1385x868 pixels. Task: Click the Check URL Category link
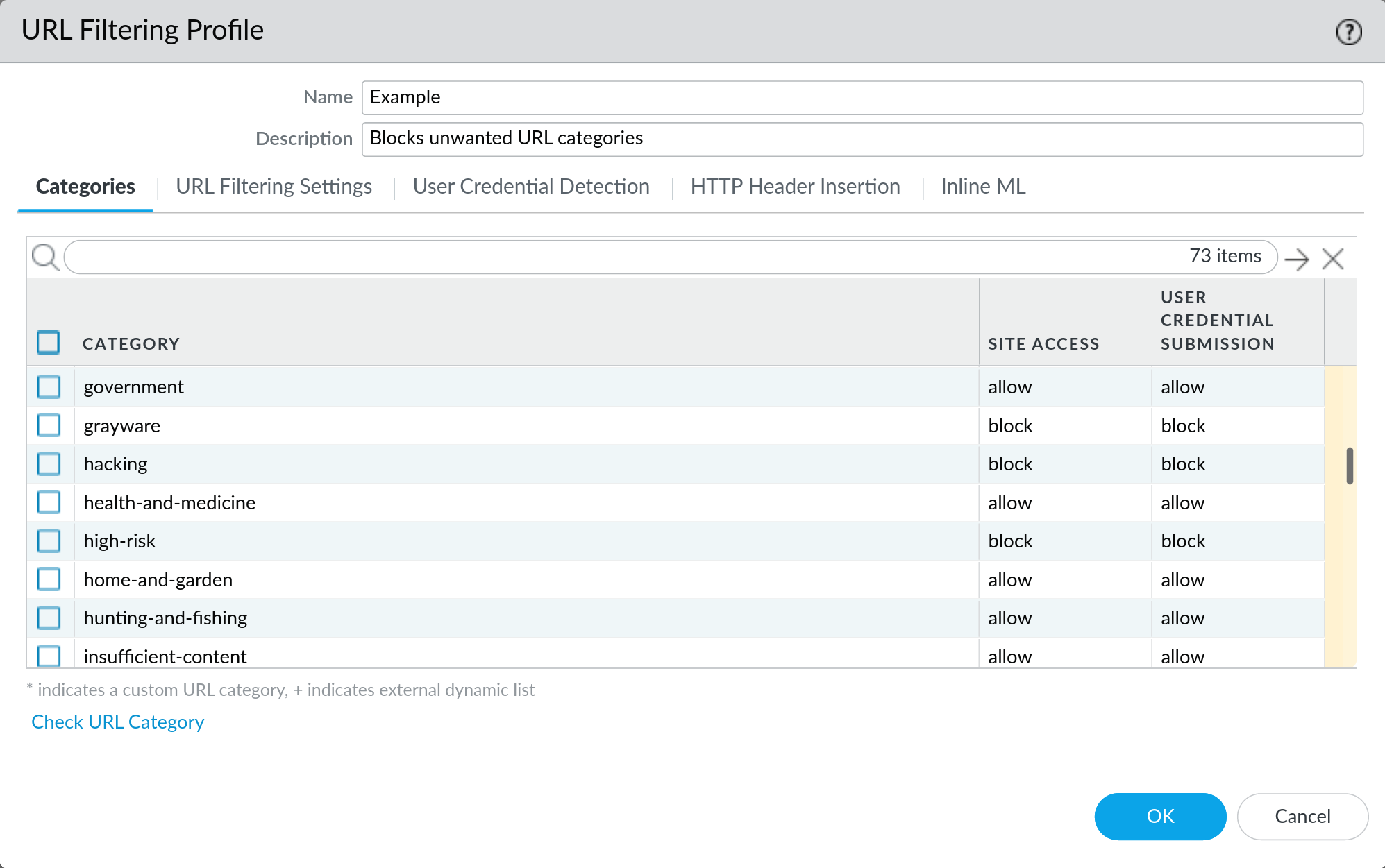tap(117, 720)
